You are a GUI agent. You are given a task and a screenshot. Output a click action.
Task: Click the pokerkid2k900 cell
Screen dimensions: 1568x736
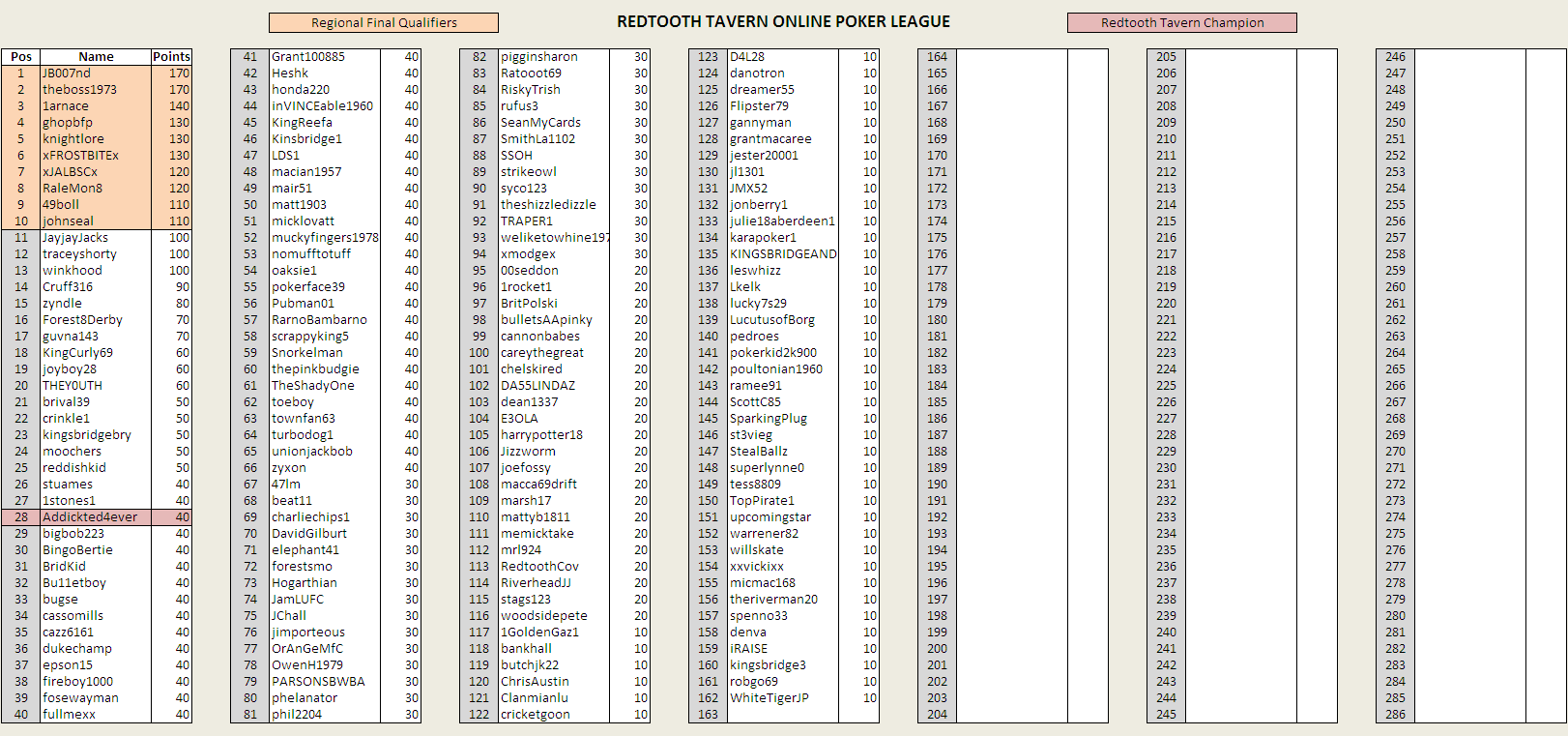[783, 353]
